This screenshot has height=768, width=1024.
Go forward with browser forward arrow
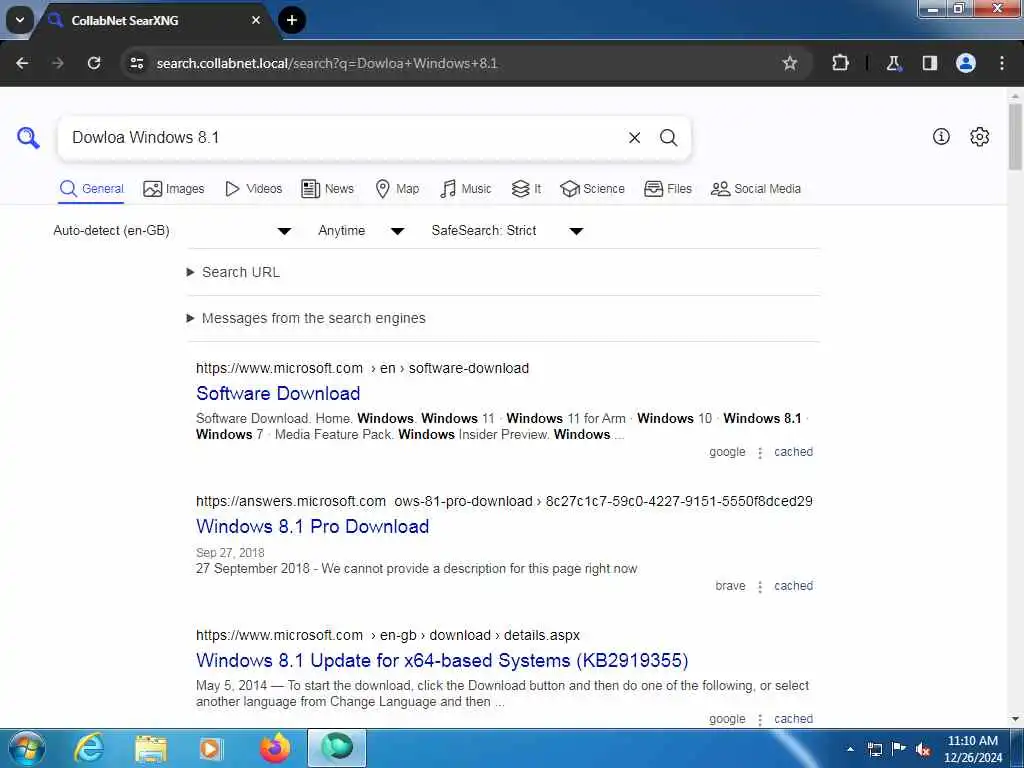pyautogui.click(x=58, y=63)
